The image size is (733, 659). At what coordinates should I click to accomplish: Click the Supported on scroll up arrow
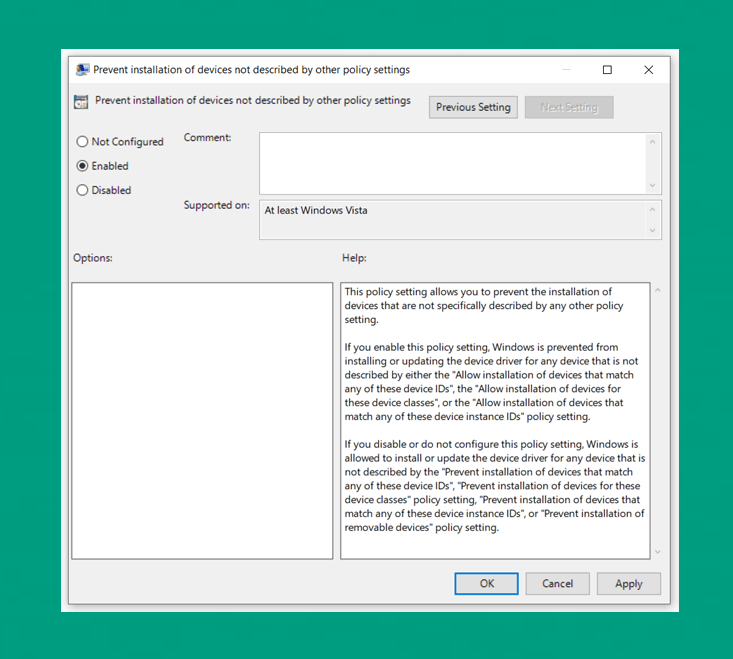(x=653, y=209)
